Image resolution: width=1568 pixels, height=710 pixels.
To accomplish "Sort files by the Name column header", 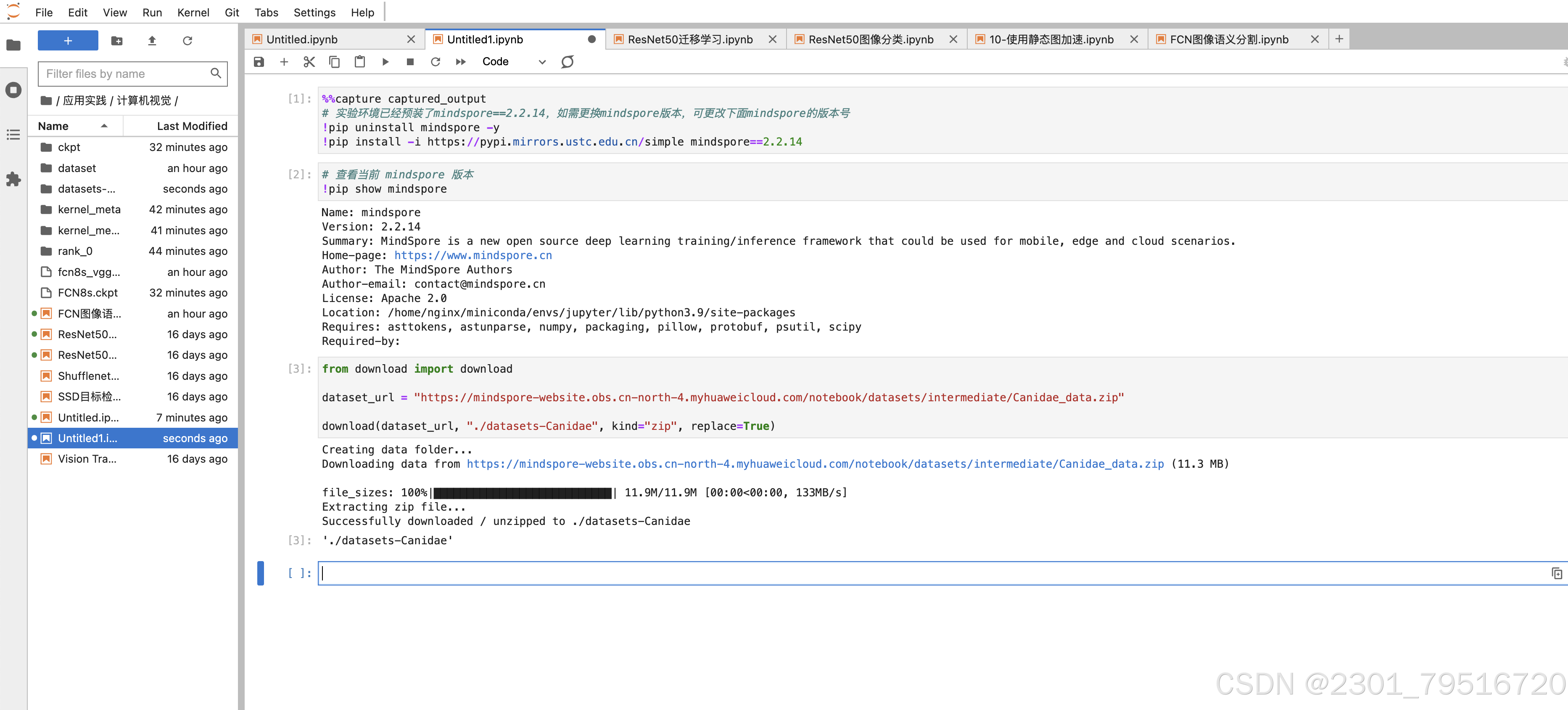I will point(53,126).
